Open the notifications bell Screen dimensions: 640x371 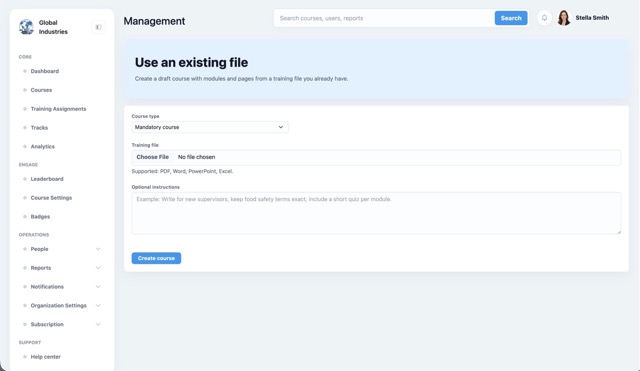(544, 18)
